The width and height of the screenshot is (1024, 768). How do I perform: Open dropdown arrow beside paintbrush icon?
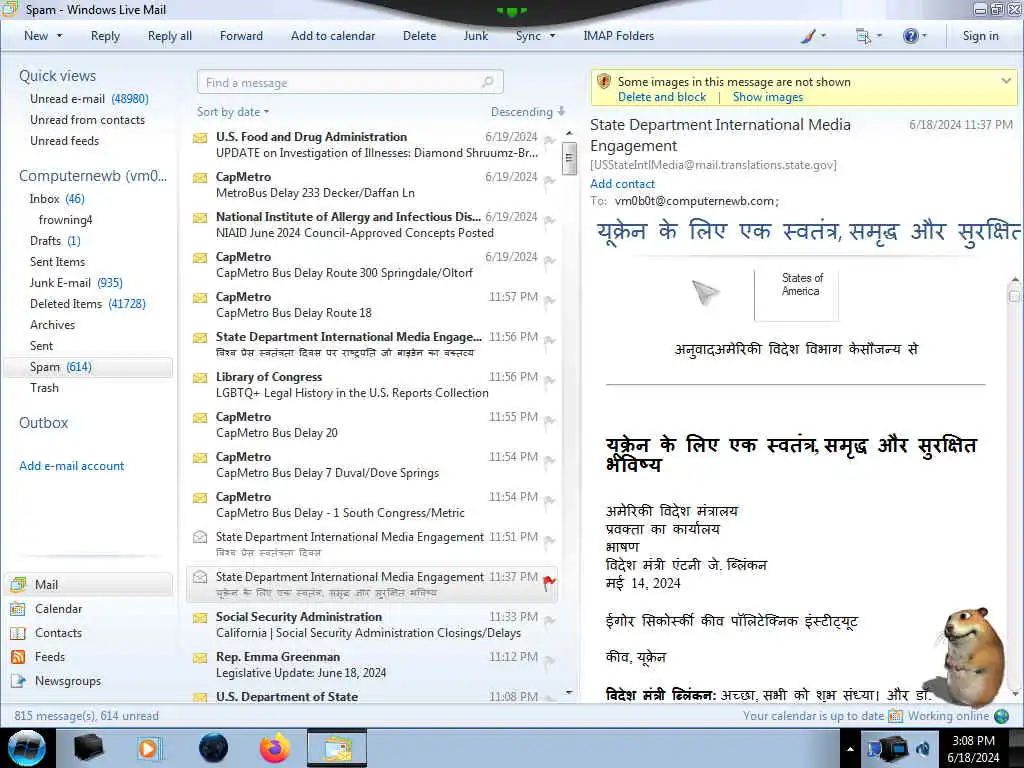pyautogui.click(x=823, y=36)
